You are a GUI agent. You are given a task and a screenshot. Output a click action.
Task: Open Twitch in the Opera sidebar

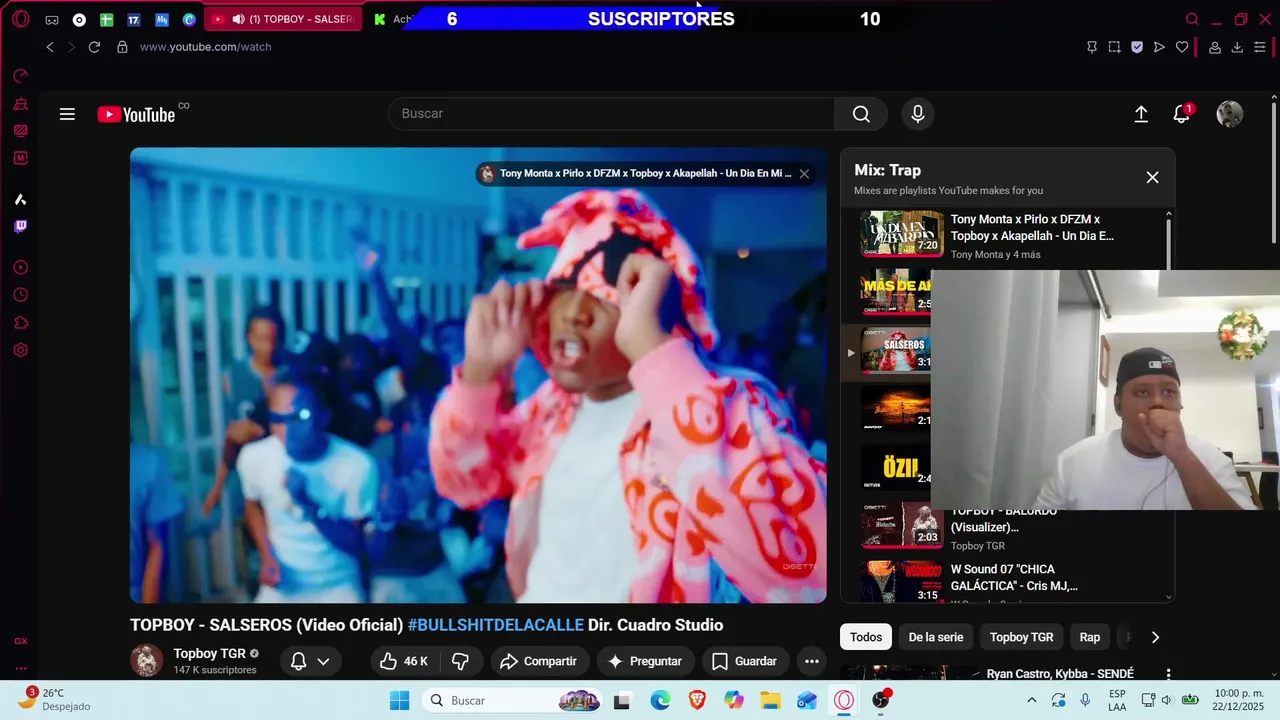click(21, 226)
